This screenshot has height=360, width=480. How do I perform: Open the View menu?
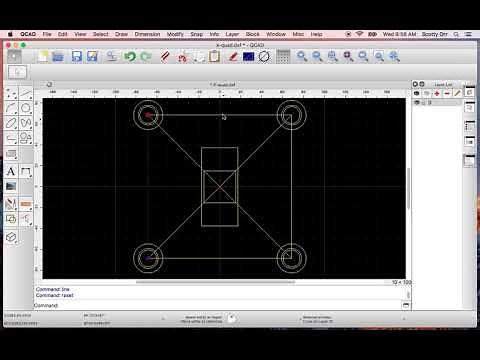click(80, 34)
